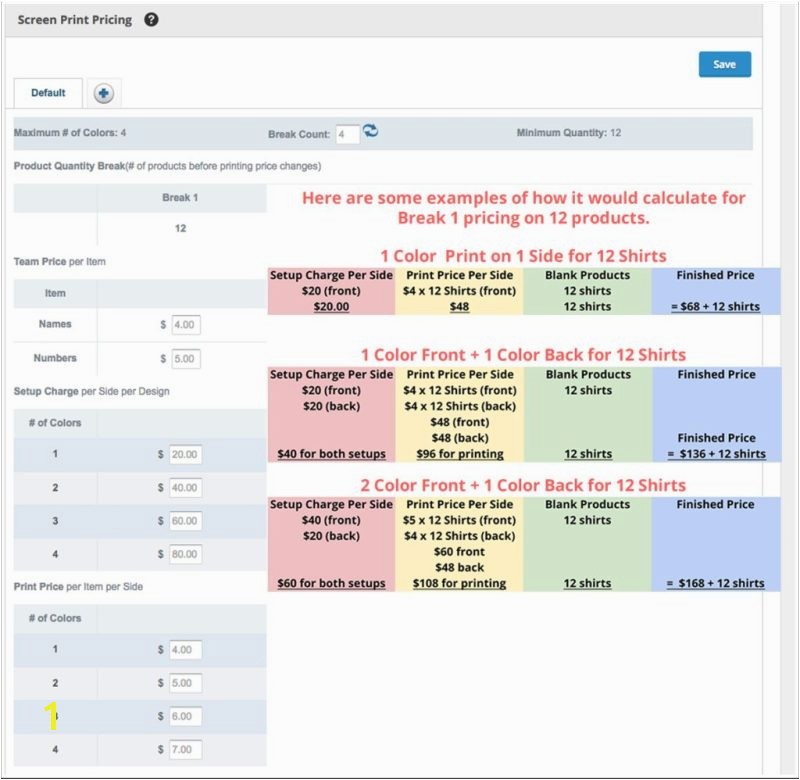The width and height of the screenshot is (800, 780).
Task: Click setup charge field for 1 color
Action: [185, 454]
